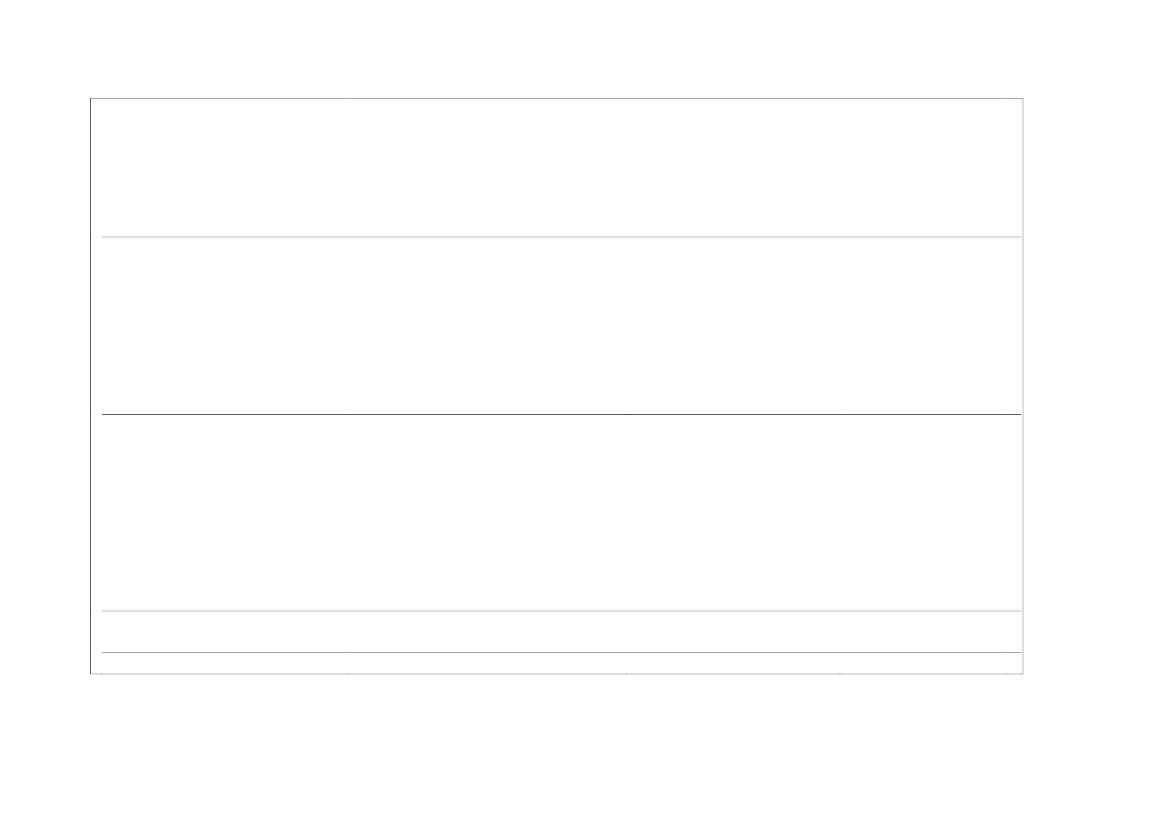Click the third tick mark on the bottom border

click(x=627, y=675)
